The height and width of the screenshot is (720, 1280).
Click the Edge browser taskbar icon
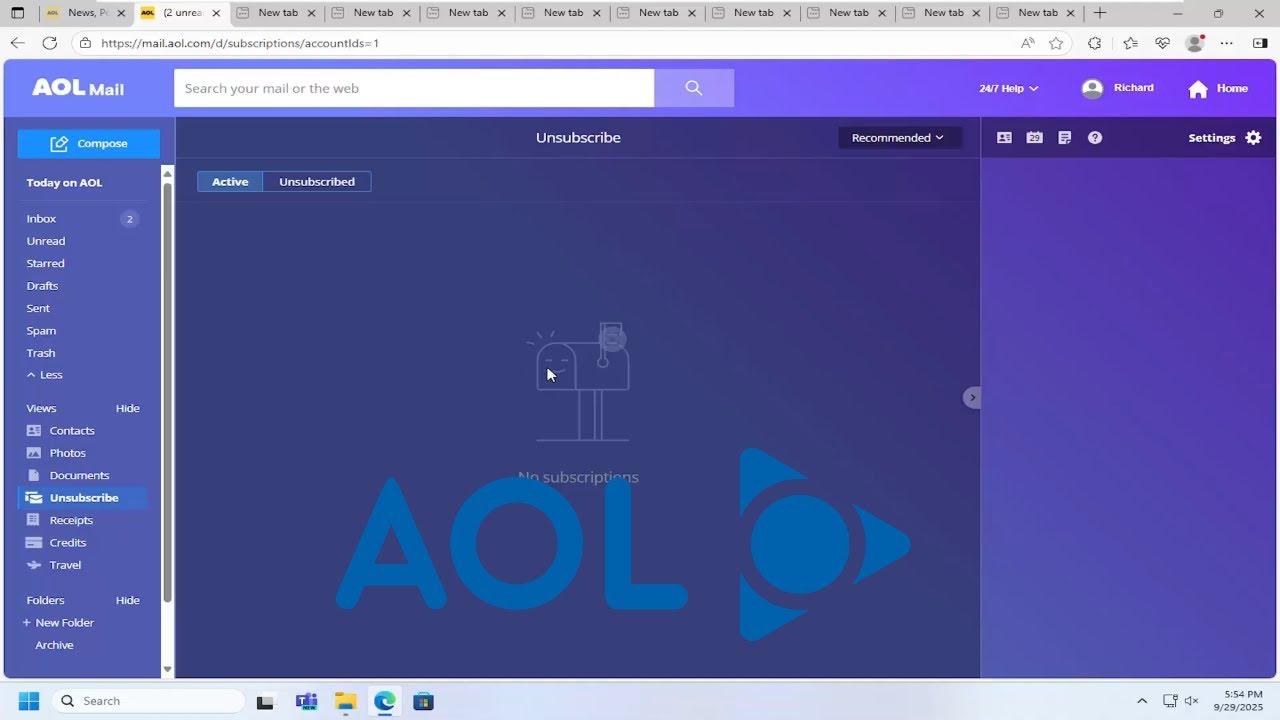[x=384, y=701]
